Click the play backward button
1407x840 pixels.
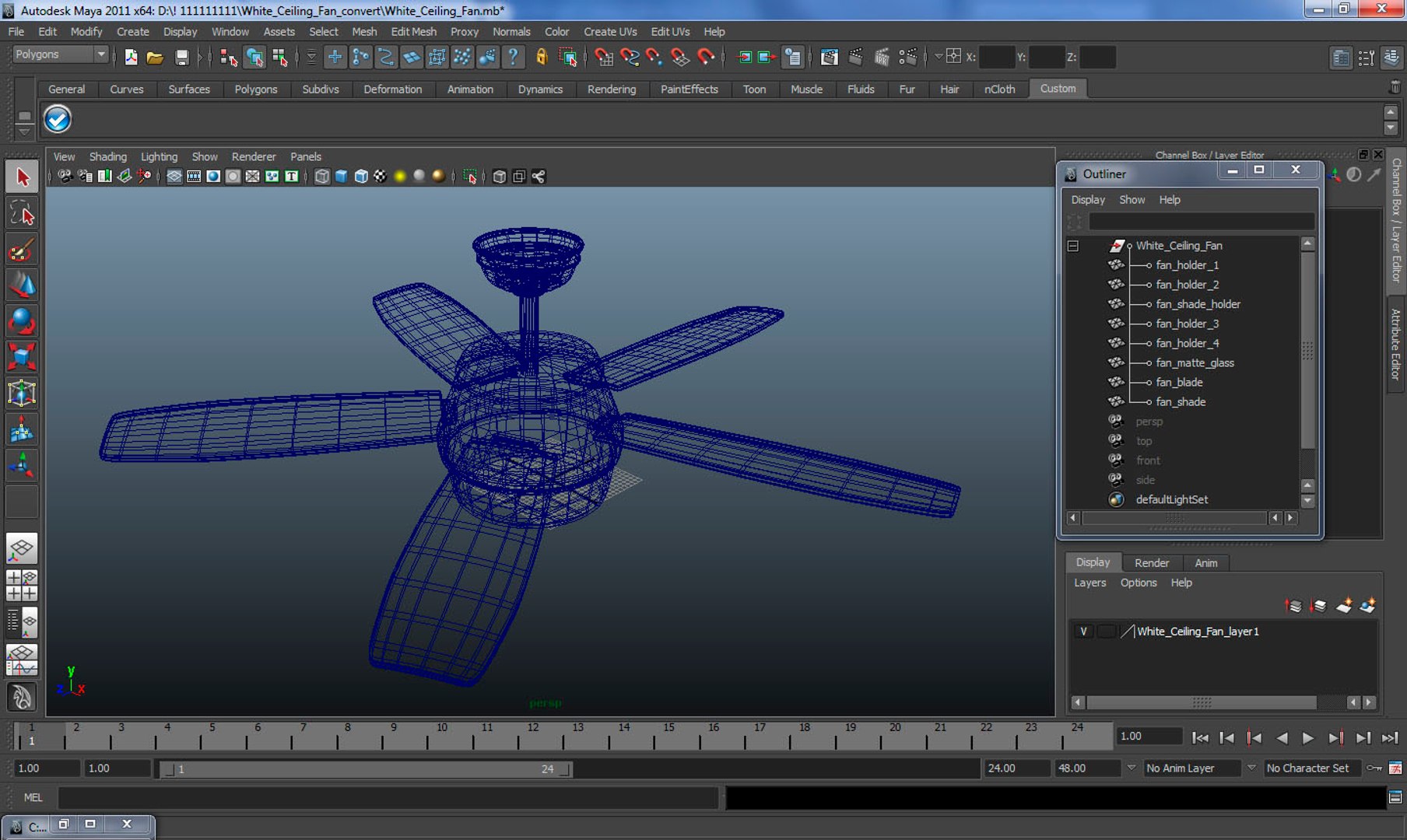click(1281, 737)
